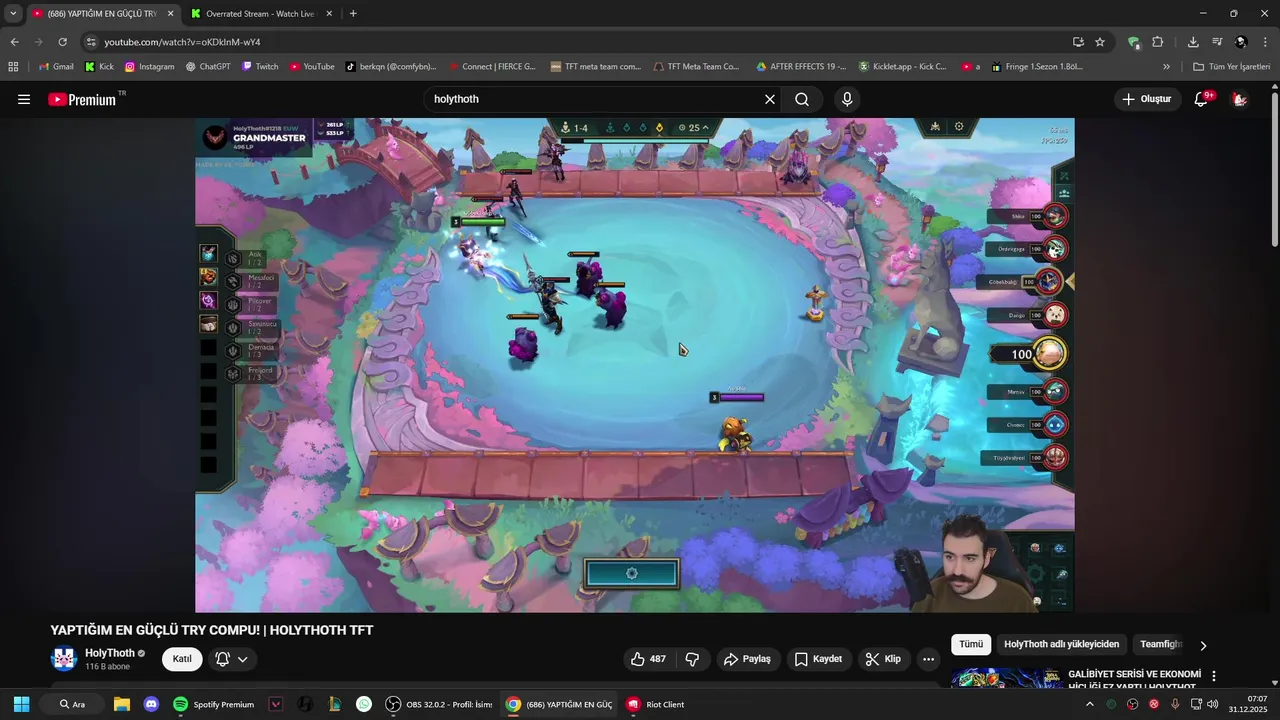This screenshot has height=720, width=1280.
Task: Open options for the GALİBİYET SERİSİ video
Action: pyautogui.click(x=1214, y=676)
